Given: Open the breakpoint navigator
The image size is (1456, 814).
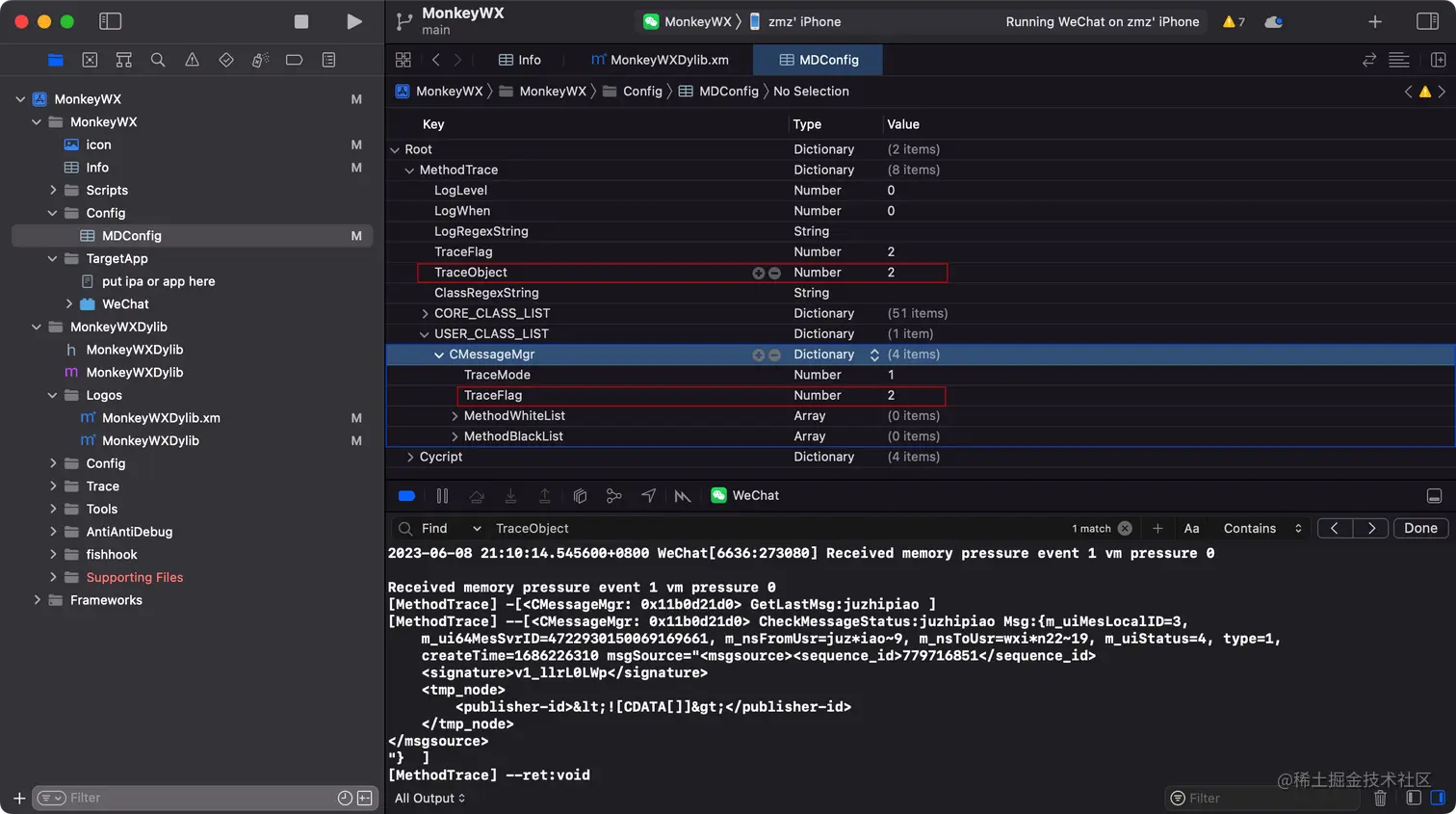Looking at the screenshot, I should point(295,60).
